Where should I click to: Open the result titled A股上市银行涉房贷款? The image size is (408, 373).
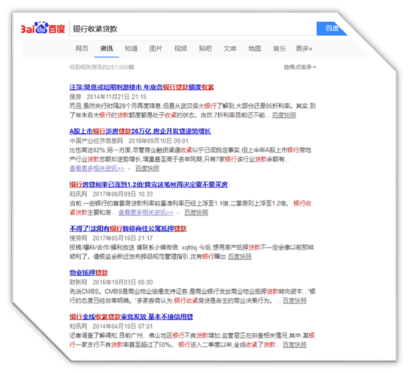click(140, 131)
